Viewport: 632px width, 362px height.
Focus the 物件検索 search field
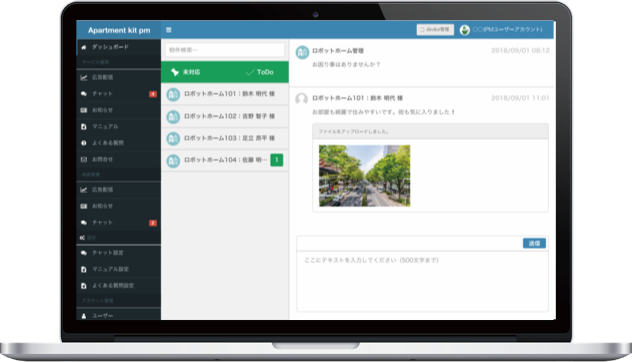click(x=225, y=50)
